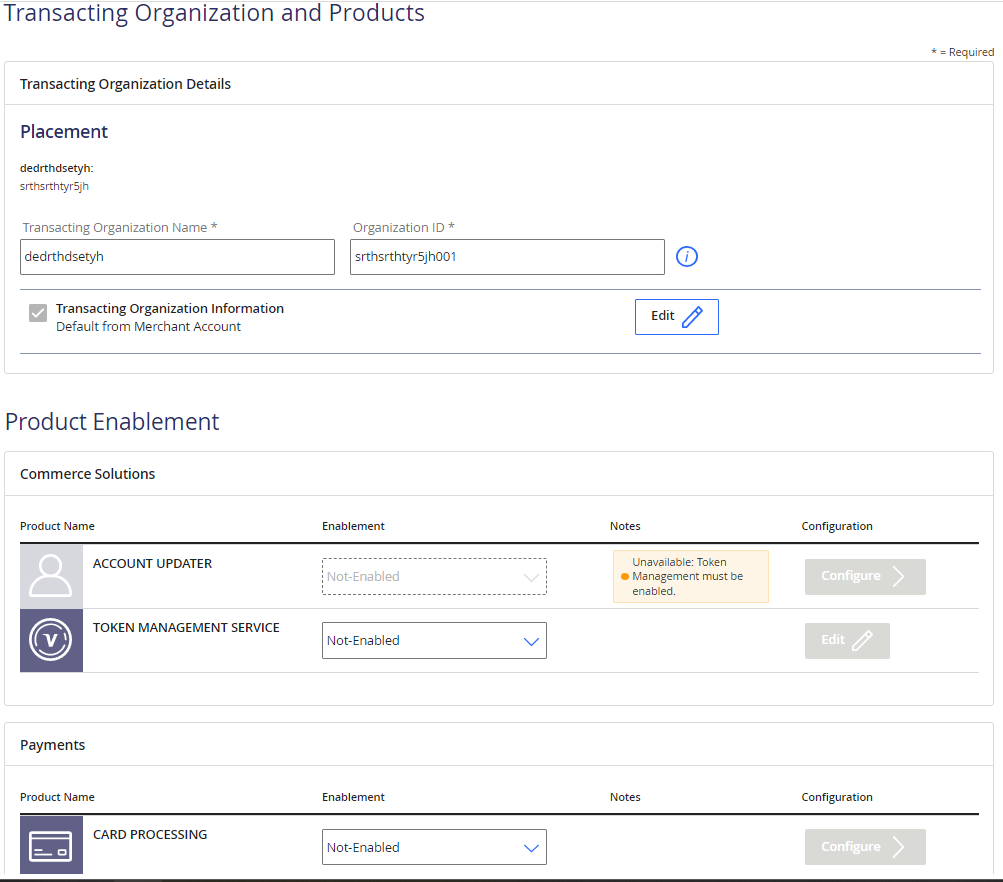Expand the Account Updater enablement dropdown
The height and width of the screenshot is (882, 1003).
(x=434, y=577)
